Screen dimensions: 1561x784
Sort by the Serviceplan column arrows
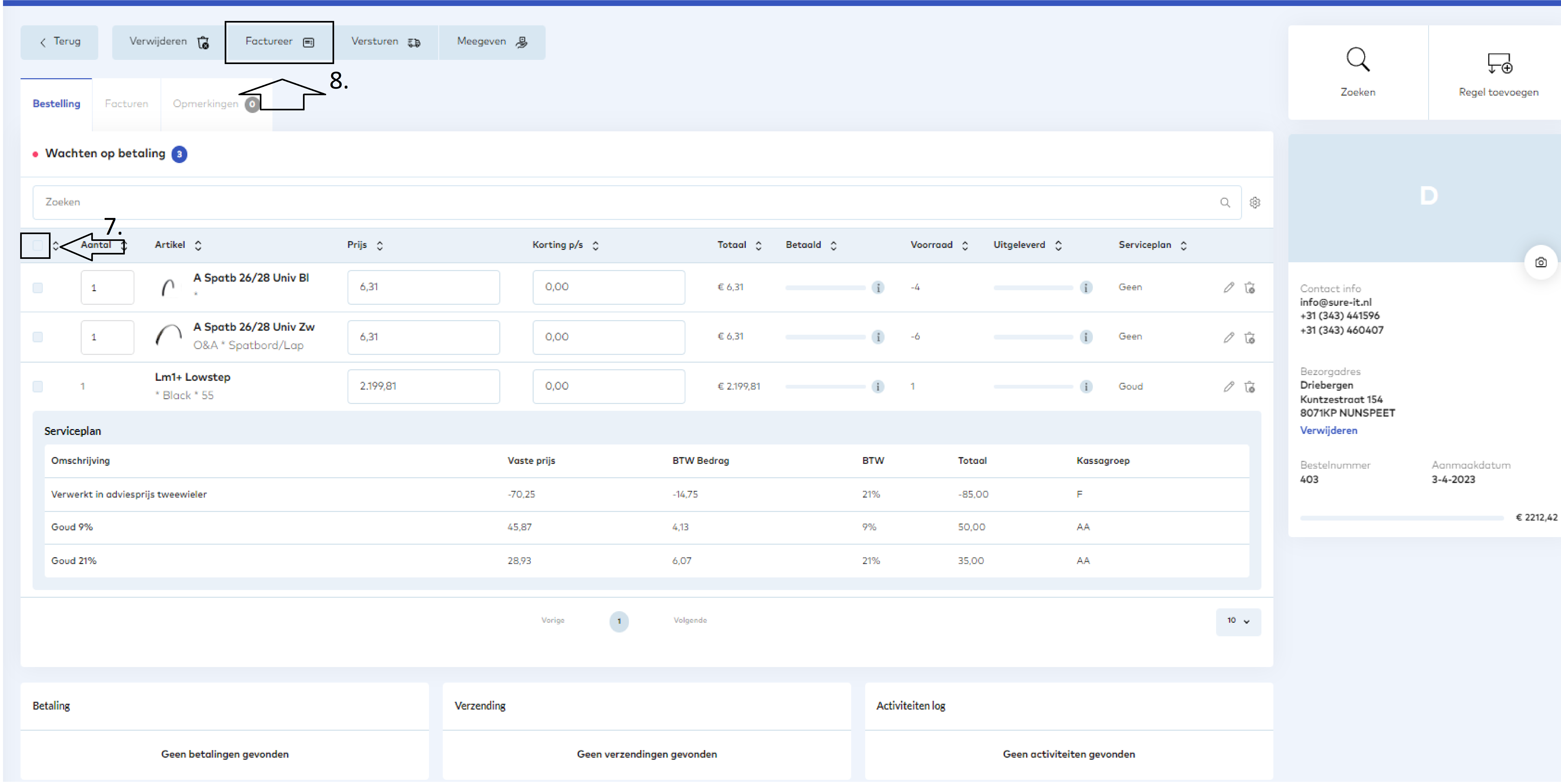click(x=1184, y=246)
